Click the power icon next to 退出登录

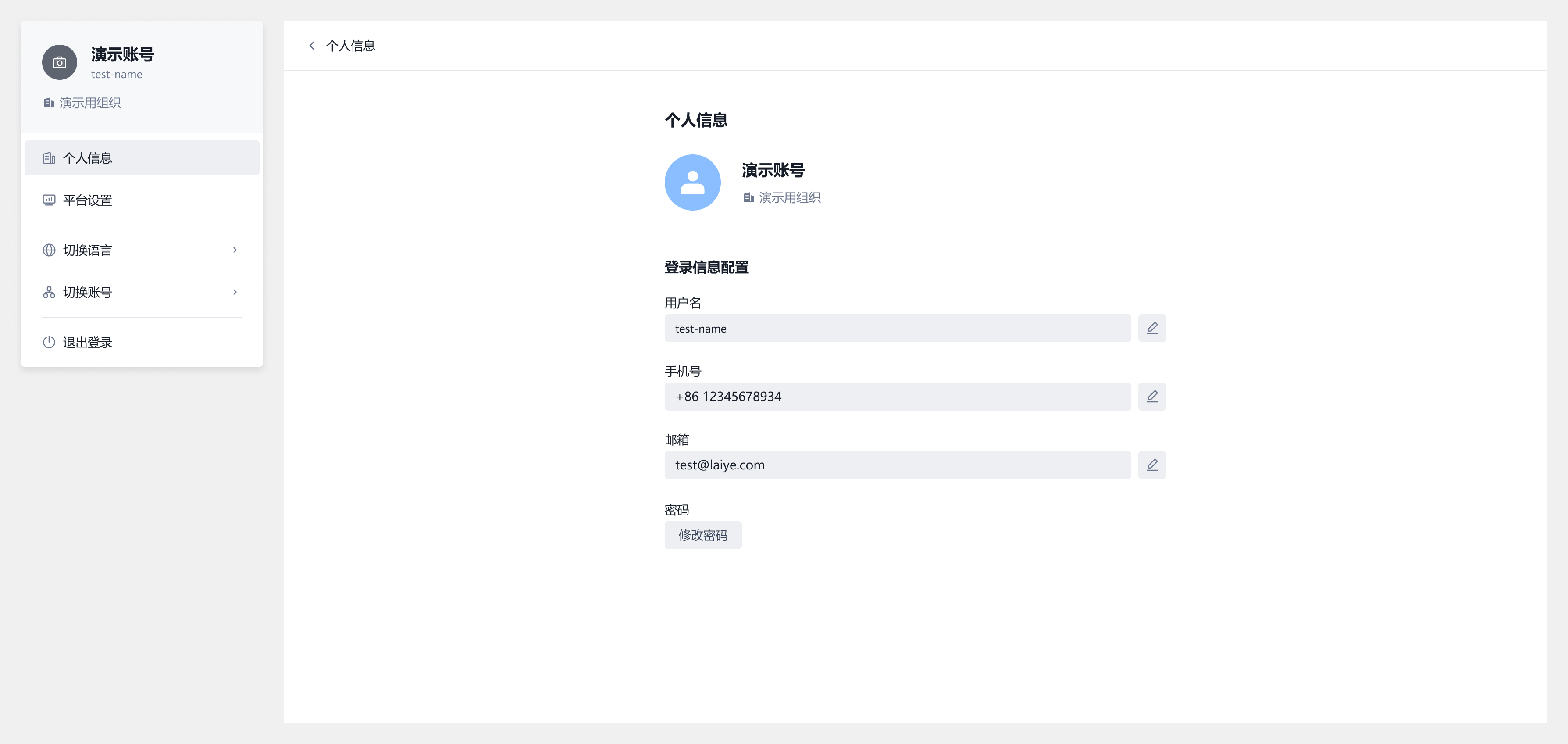49,342
